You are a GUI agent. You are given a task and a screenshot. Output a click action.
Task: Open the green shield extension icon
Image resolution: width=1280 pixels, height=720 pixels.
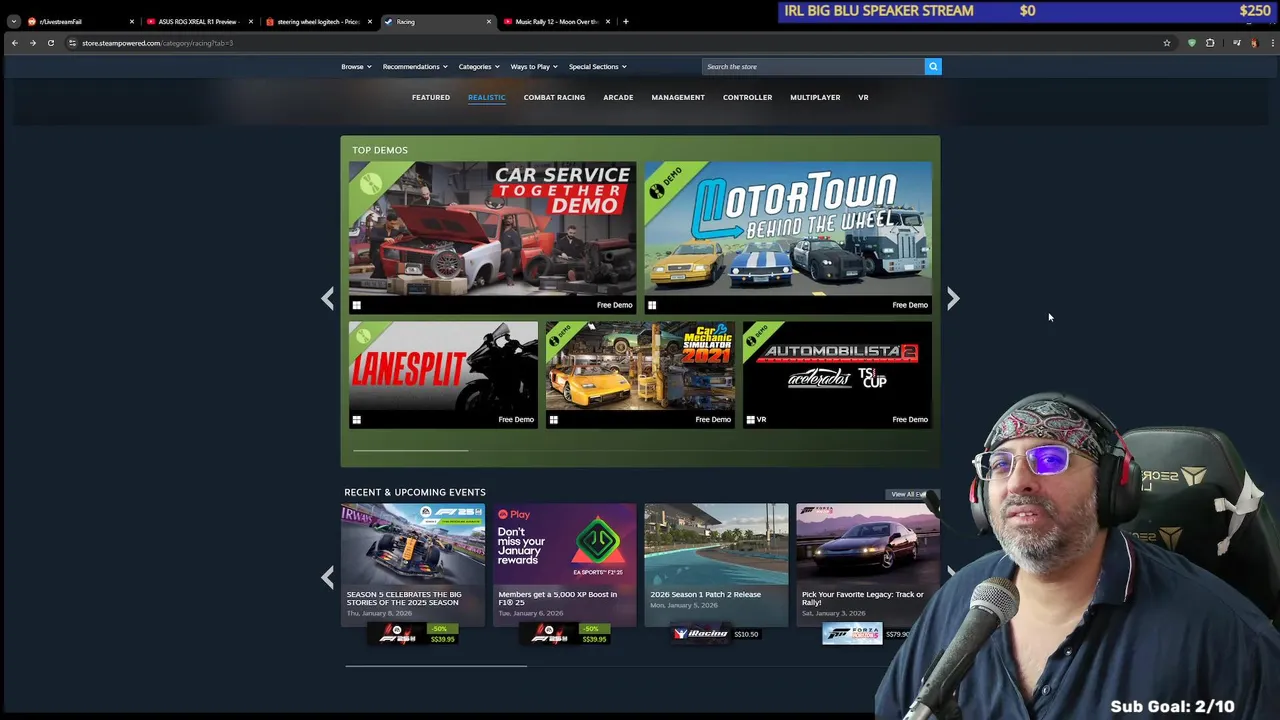click(x=1191, y=43)
